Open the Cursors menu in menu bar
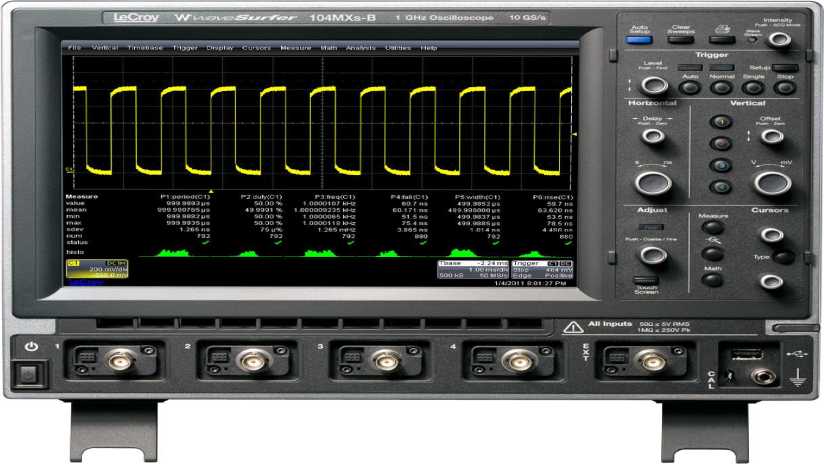 click(257, 48)
